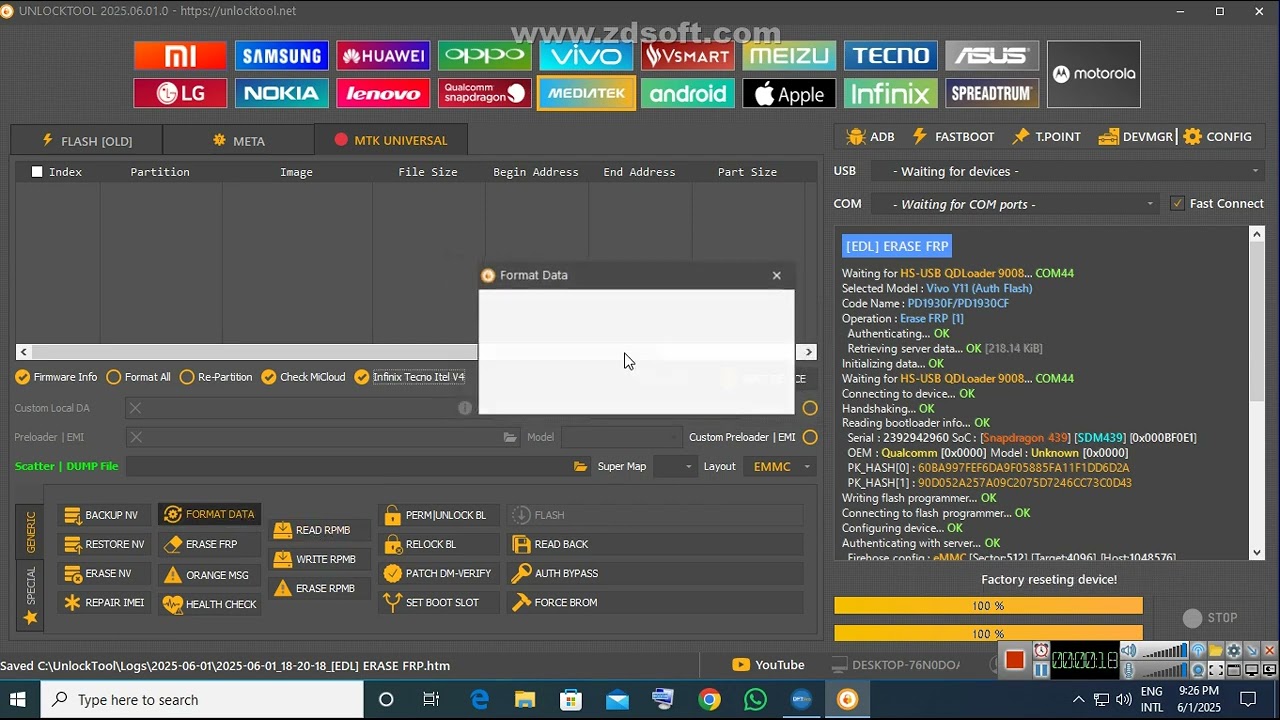Viewport: 1280px width, 720px height.
Task: Choose the Tecno brand logo
Action: (891, 56)
